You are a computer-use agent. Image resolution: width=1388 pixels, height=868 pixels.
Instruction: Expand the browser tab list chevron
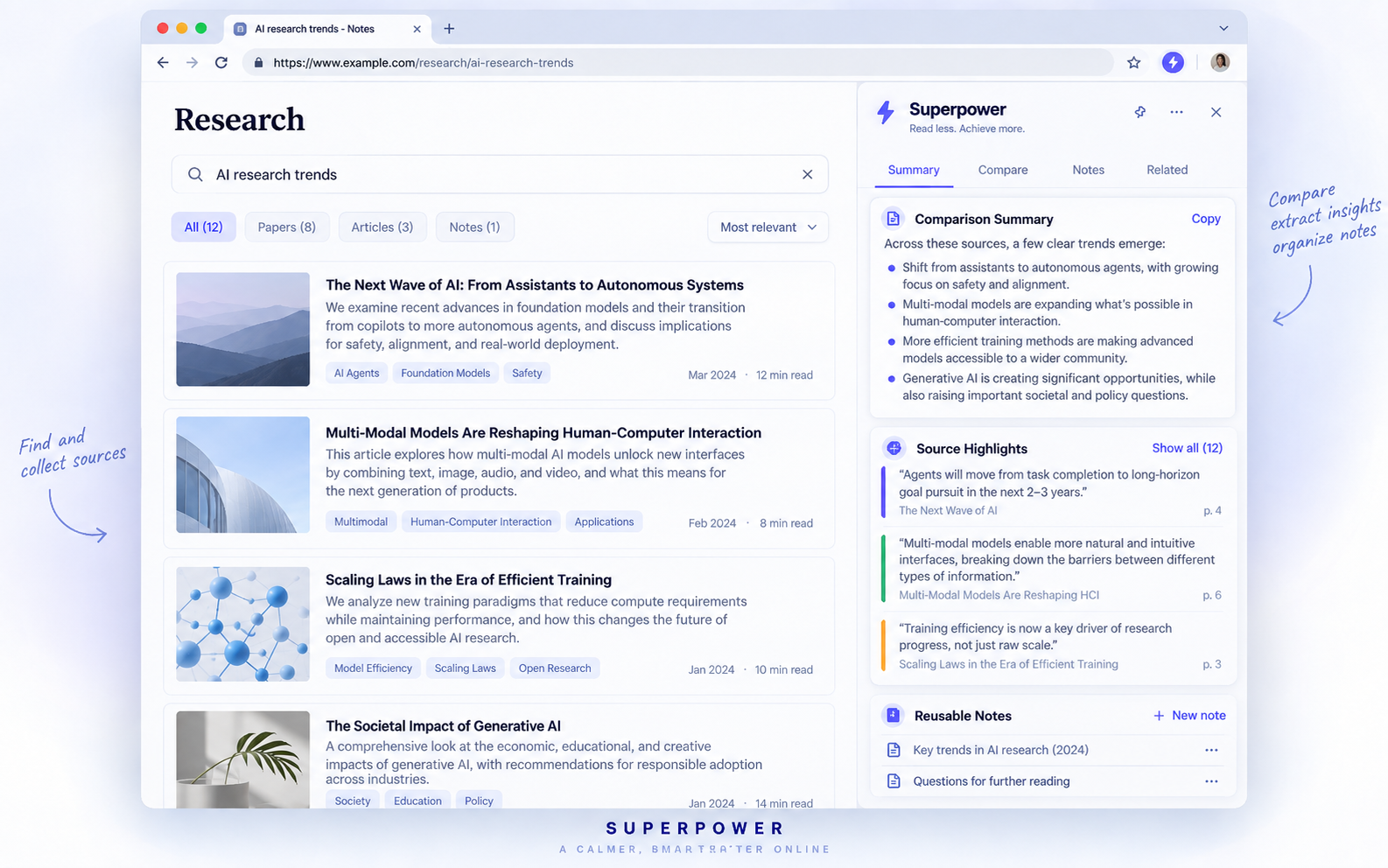(x=1223, y=29)
